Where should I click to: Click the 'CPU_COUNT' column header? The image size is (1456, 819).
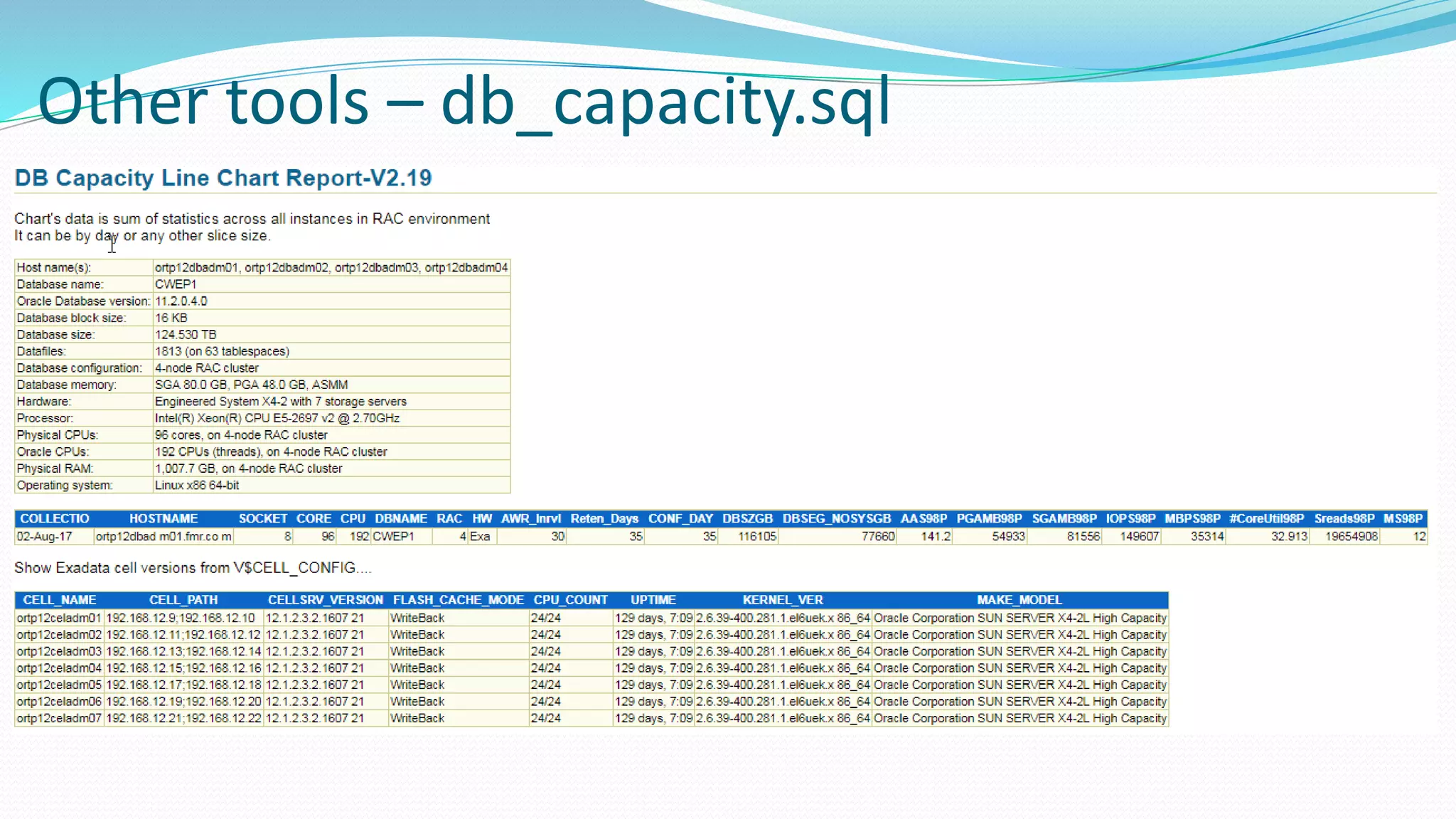(571, 600)
